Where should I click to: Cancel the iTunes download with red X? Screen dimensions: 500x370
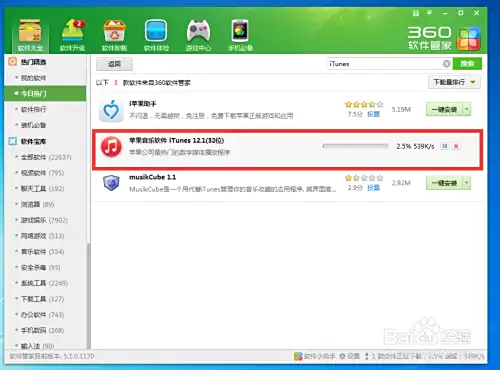(456, 146)
